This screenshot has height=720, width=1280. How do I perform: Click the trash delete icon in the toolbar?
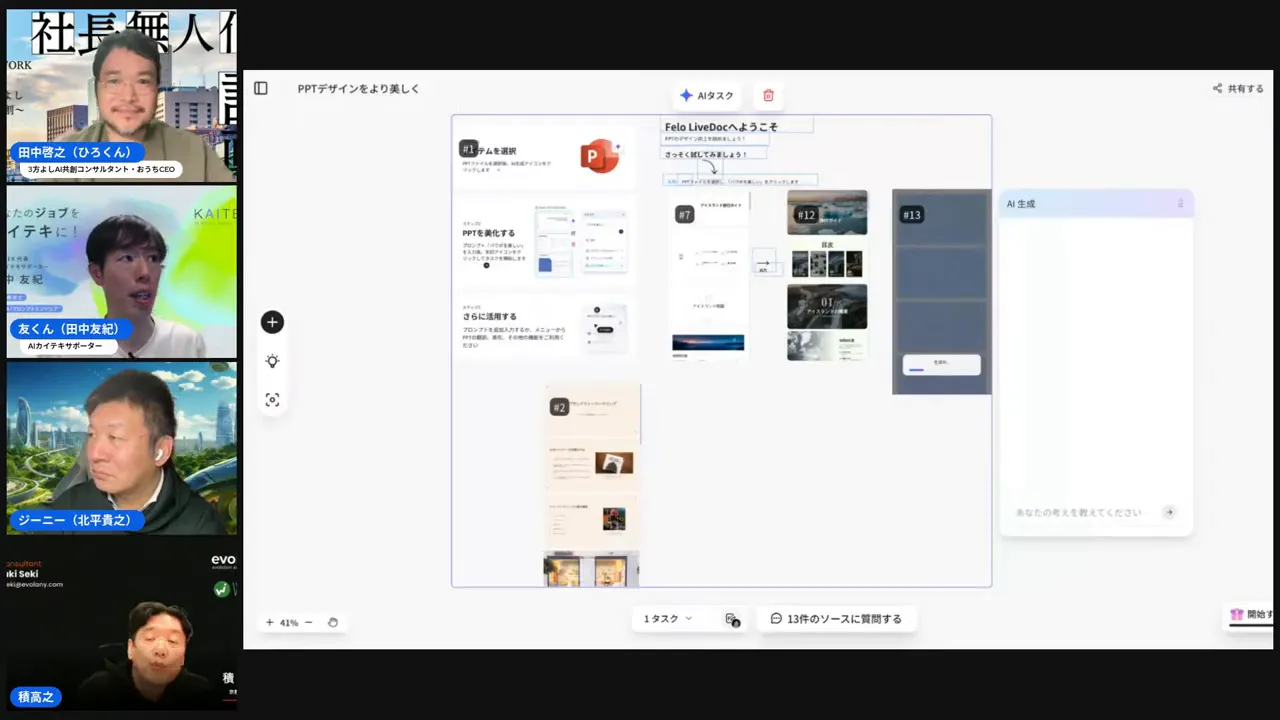pos(768,95)
